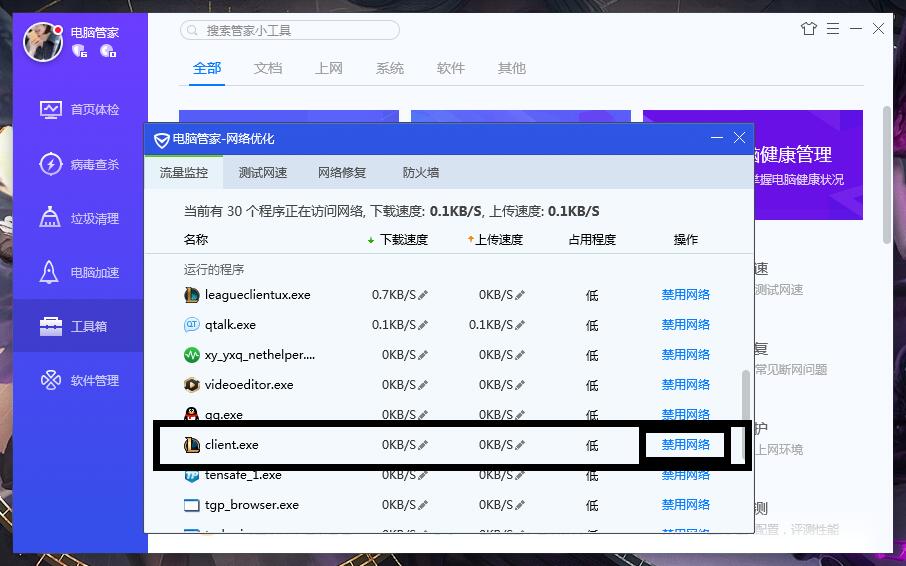Click the client.exe League icon

pos(192,445)
